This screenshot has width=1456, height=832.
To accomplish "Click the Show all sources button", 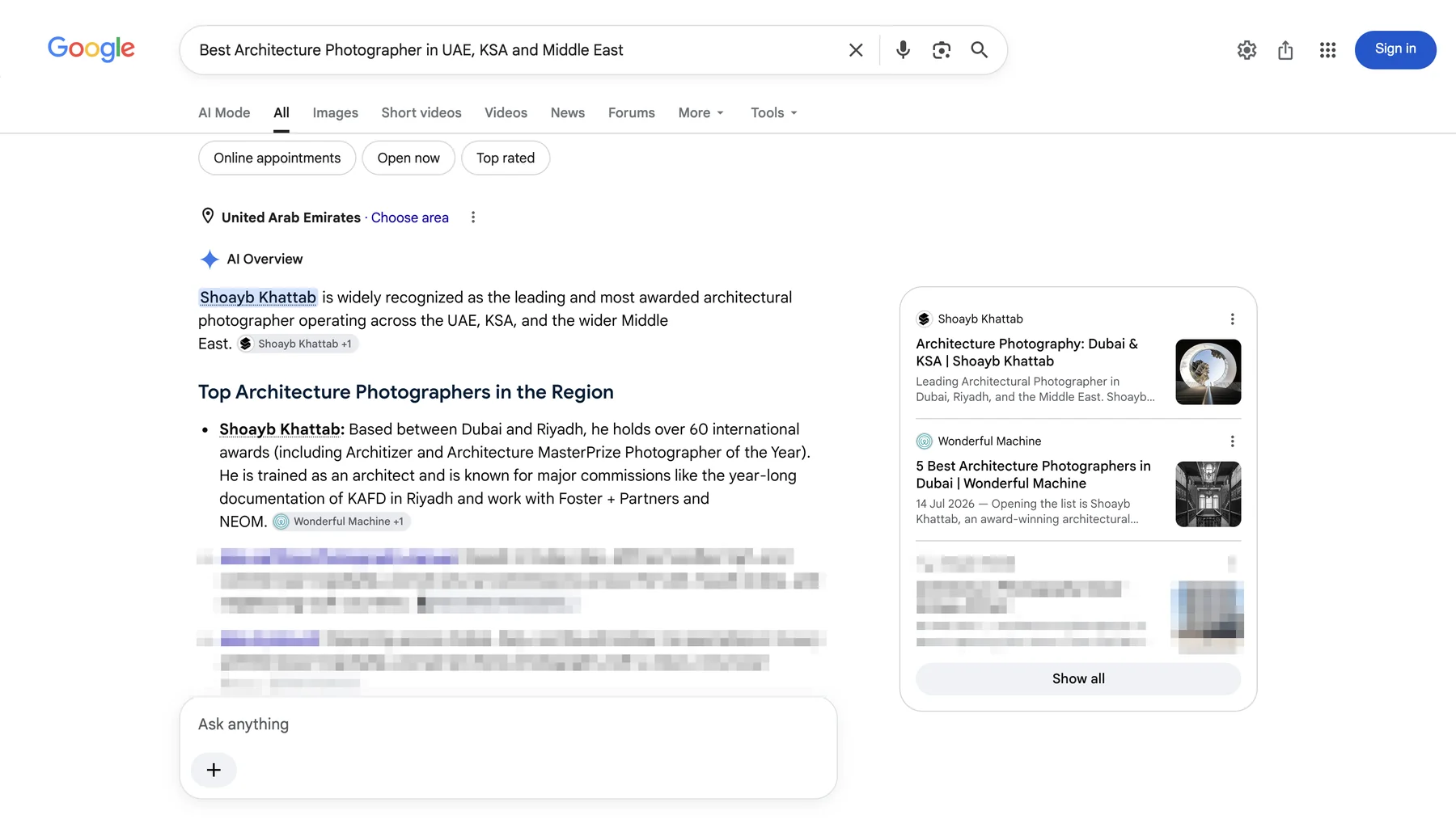I will pos(1078,679).
